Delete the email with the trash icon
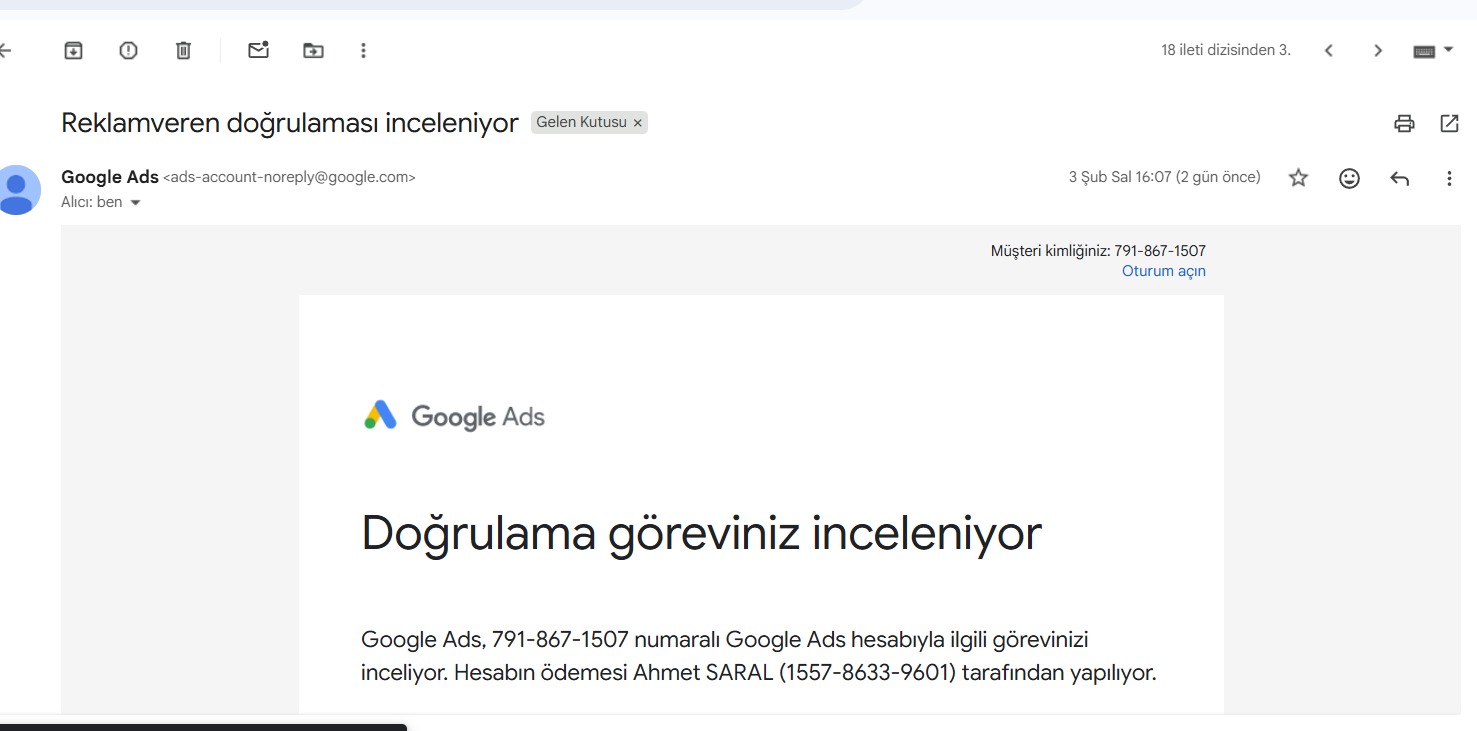This screenshot has width=1477, height=731. coord(183,50)
